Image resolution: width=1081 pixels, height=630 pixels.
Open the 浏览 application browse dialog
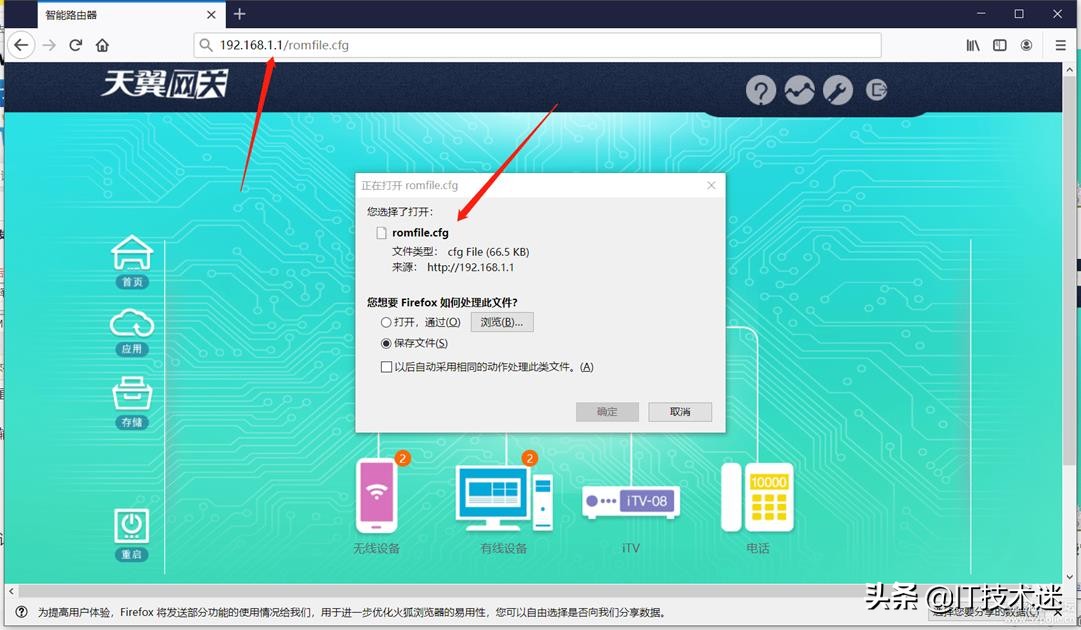tap(501, 321)
